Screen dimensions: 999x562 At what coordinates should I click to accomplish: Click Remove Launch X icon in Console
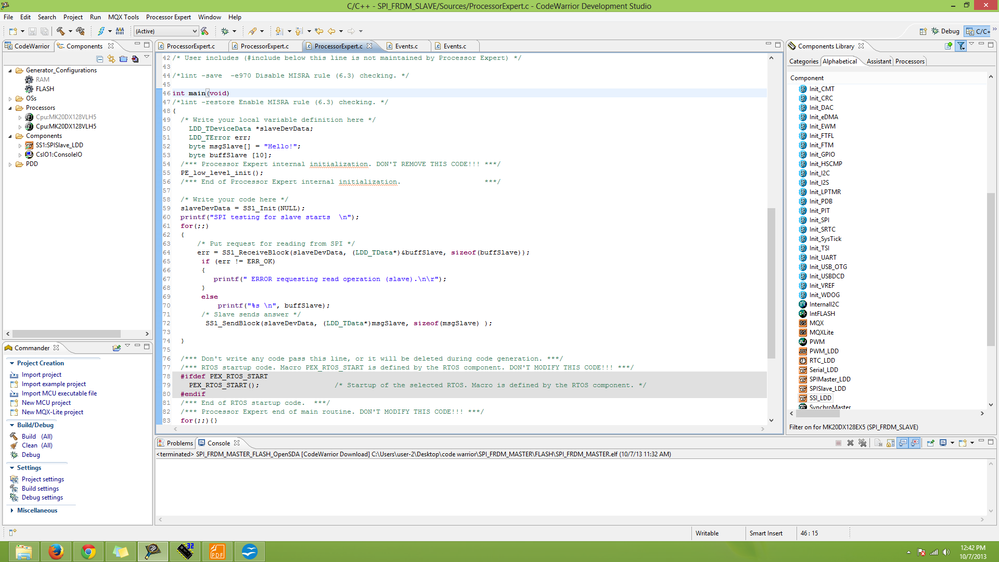(x=850, y=443)
